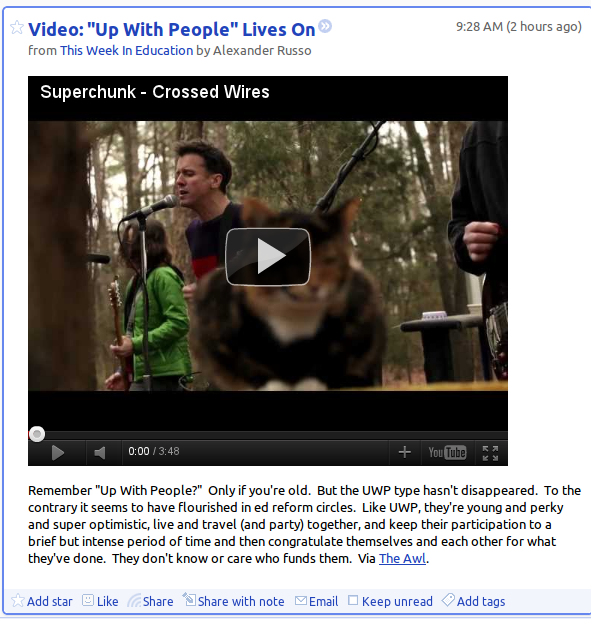Mute the video with speaker icon
This screenshot has height=619, width=591.
(x=100, y=452)
